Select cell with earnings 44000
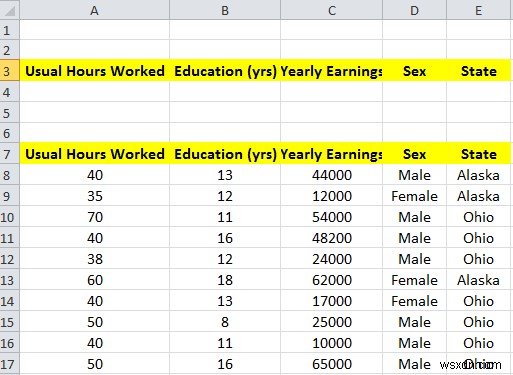This screenshot has width=513, height=375. pyautogui.click(x=332, y=175)
